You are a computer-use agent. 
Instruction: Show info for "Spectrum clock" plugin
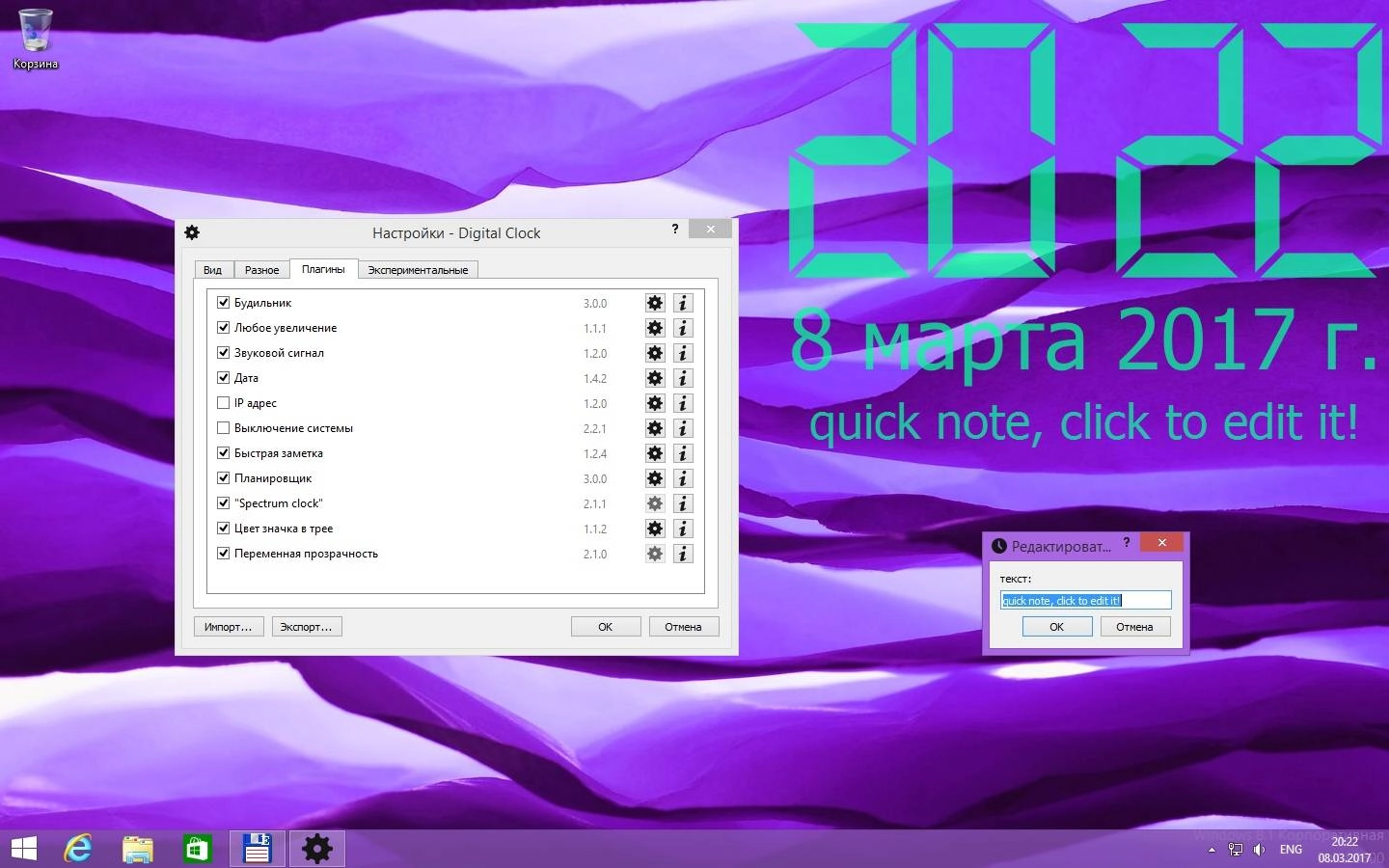point(683,503)
